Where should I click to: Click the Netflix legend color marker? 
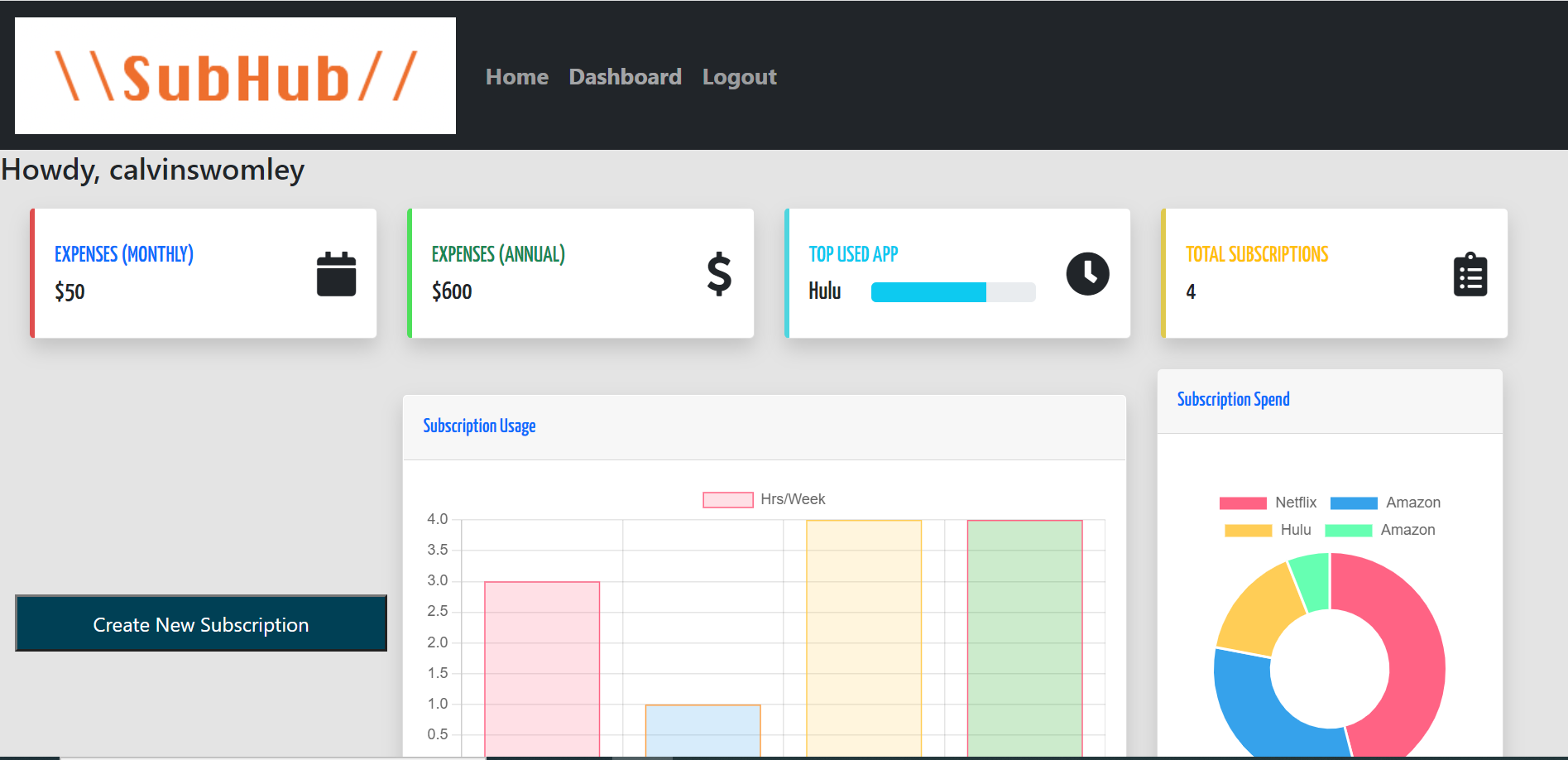(1243, 503)
